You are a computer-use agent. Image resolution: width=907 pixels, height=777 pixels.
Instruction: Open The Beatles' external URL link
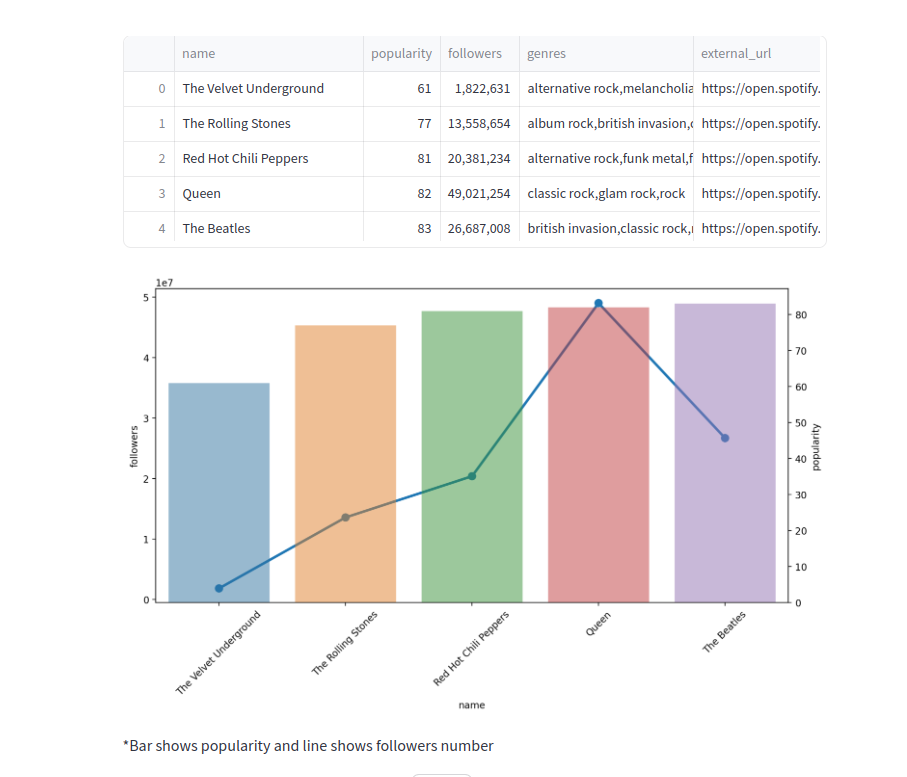760,229
